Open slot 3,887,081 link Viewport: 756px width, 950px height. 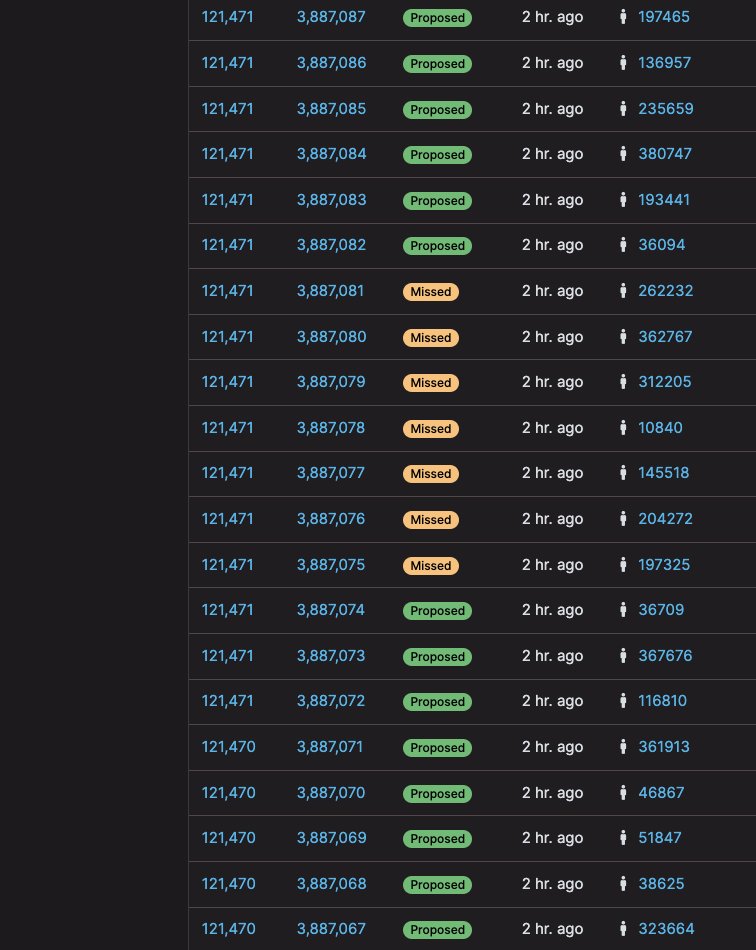click(330, 291)
